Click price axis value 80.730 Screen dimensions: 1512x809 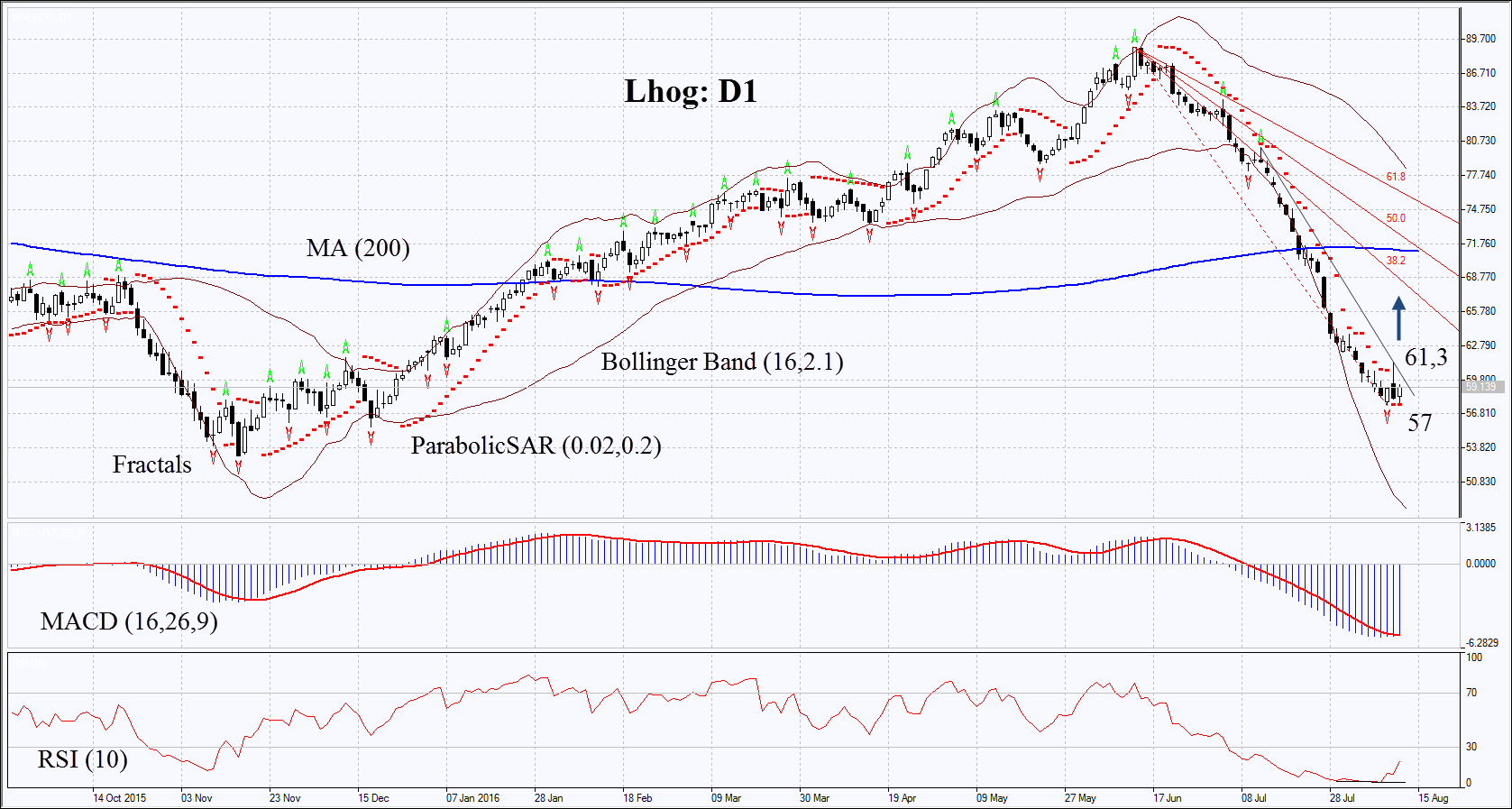coord(1480,141)
